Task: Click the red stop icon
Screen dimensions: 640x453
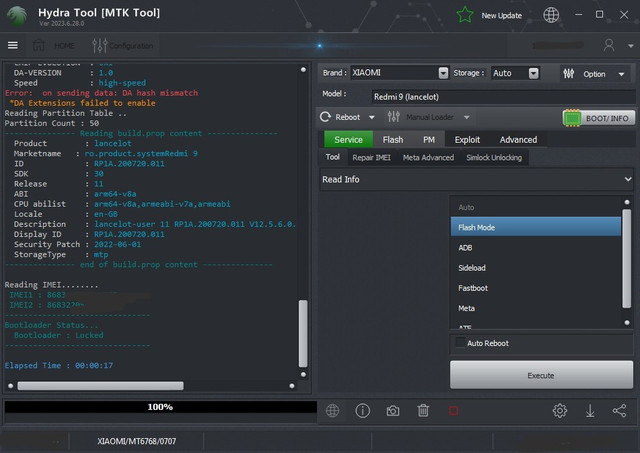Action: point(453,411)
